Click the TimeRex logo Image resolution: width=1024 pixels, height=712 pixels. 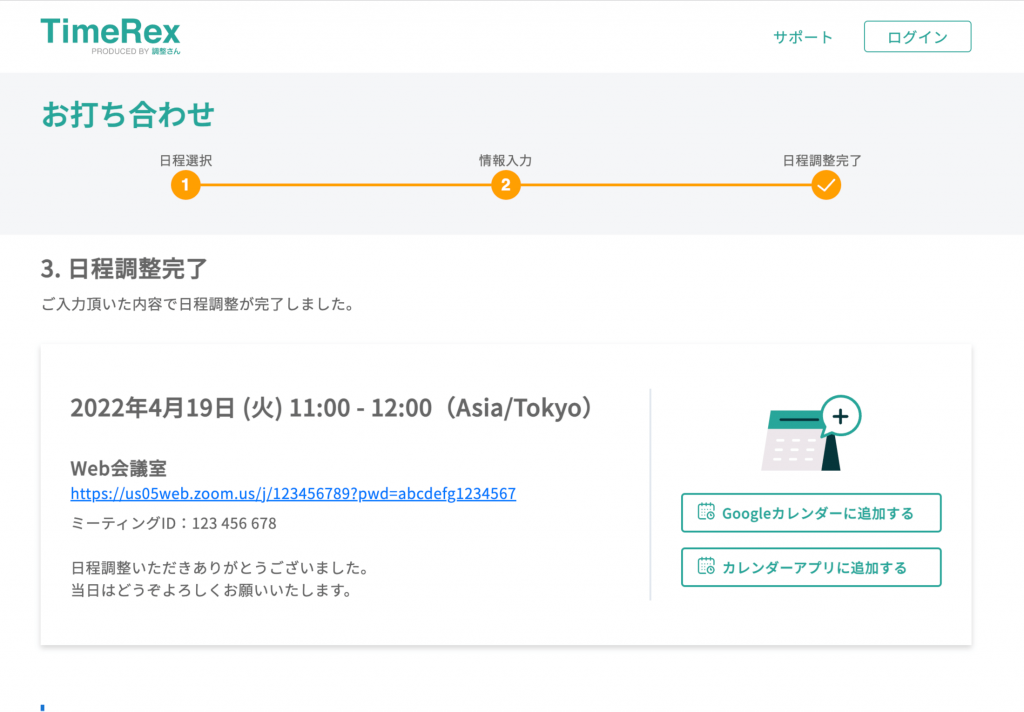110,34
